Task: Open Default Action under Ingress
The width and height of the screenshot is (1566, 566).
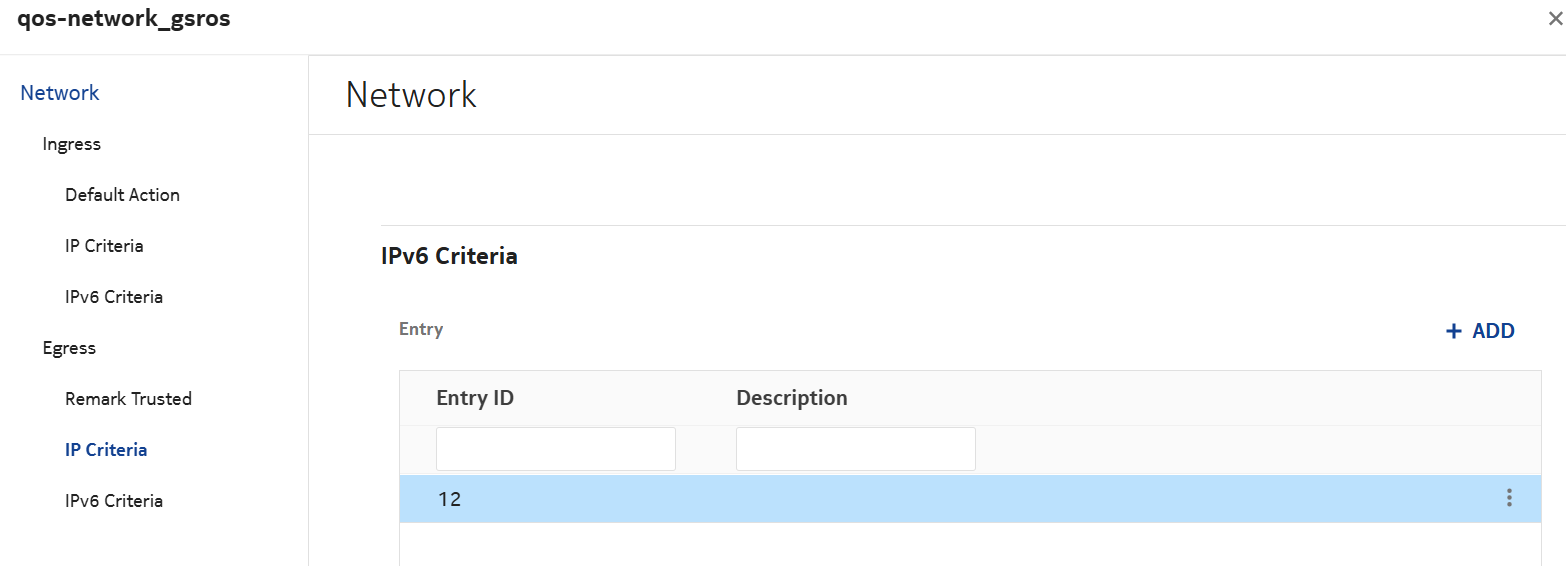Action: 122,195
